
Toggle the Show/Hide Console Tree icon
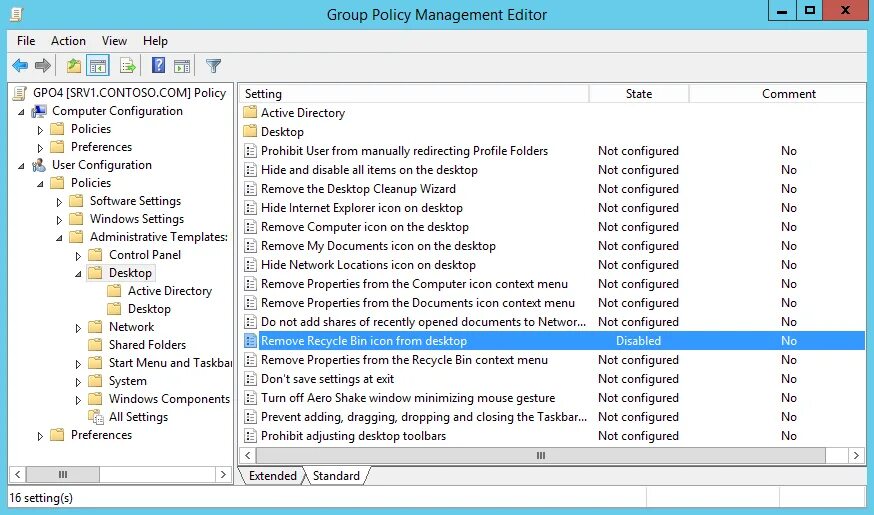tap(98, 66)
